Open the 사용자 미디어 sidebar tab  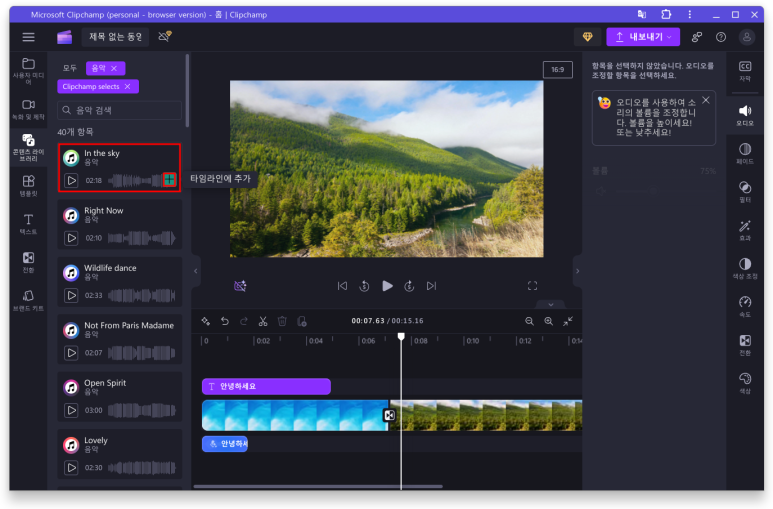pyautogui.click(x=28, y=71)
